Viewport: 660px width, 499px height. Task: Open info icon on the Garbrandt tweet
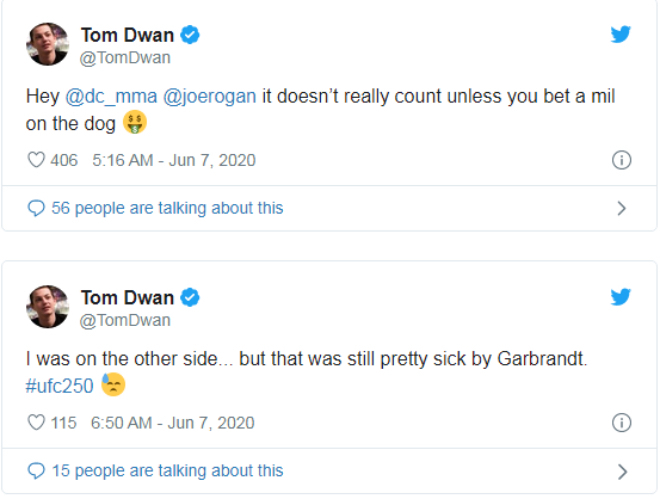pyautogui.click(x=621, y=422)
